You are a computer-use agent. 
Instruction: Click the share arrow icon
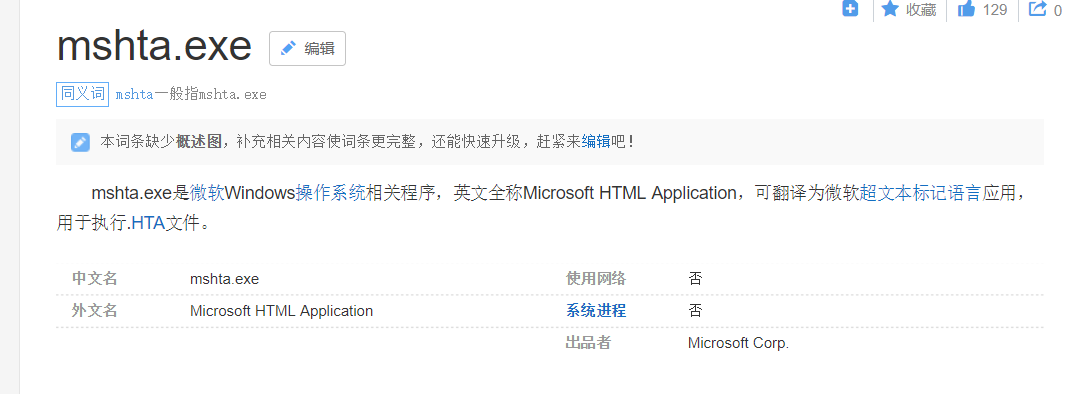(x=1038, y=8)
